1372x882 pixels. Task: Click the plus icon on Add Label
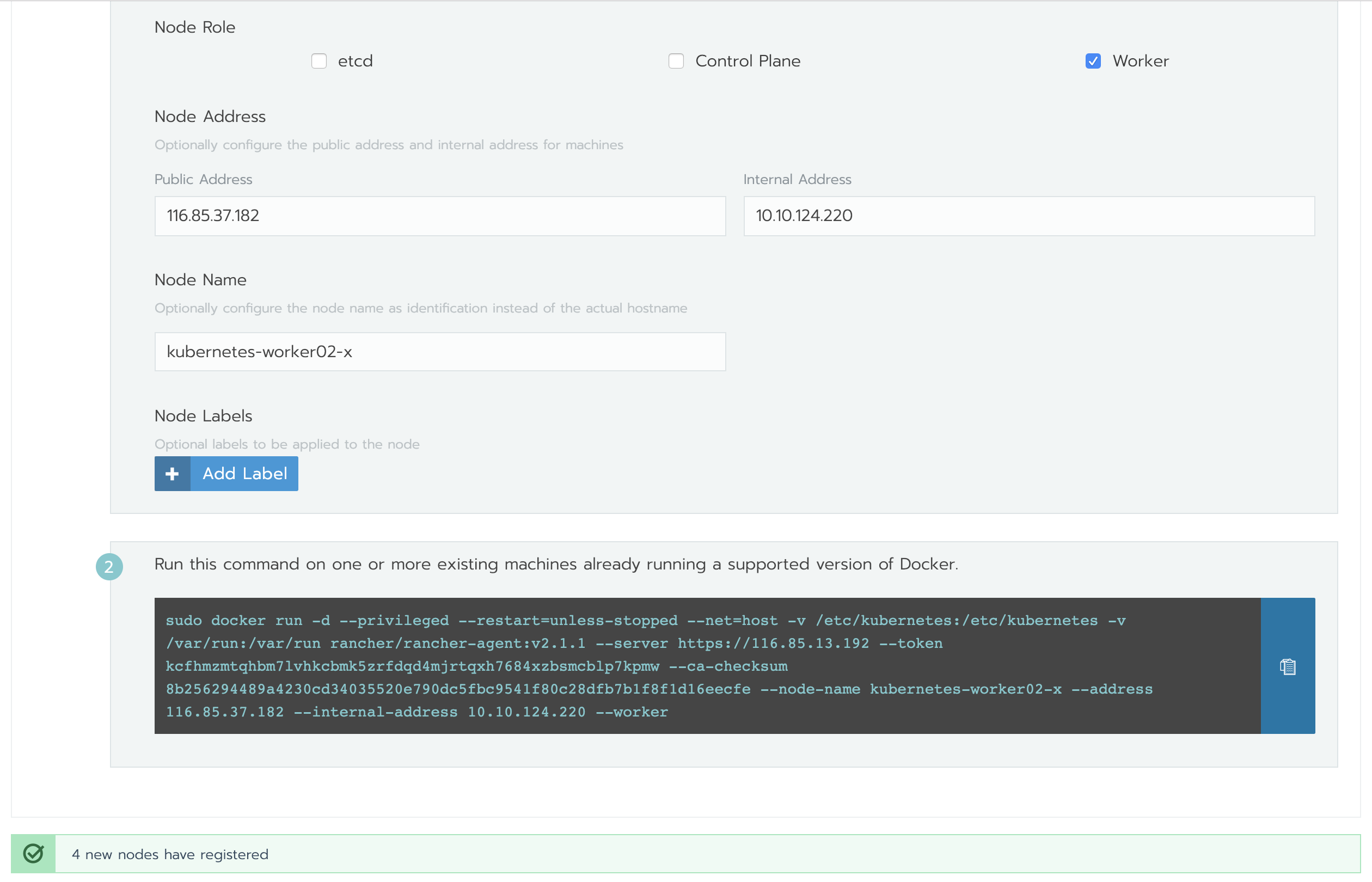(x=173, y=474)
